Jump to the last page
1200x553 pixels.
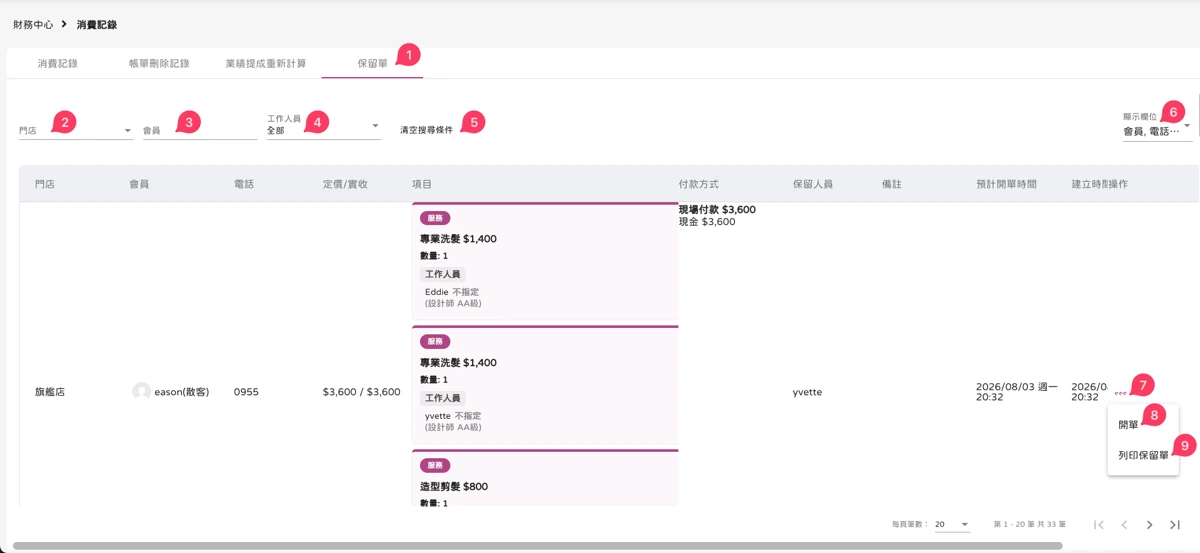1175,524
